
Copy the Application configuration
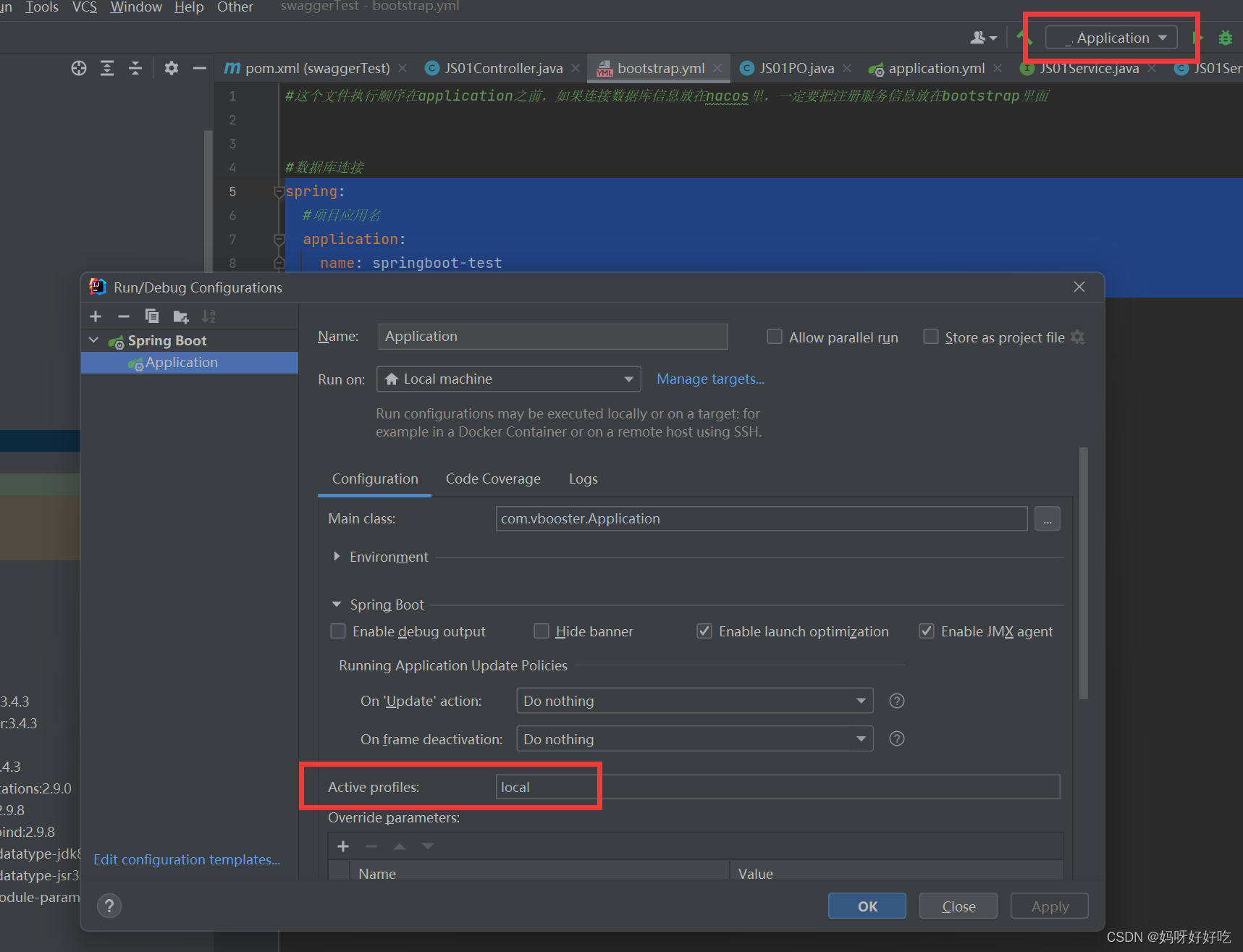point(152,316)
